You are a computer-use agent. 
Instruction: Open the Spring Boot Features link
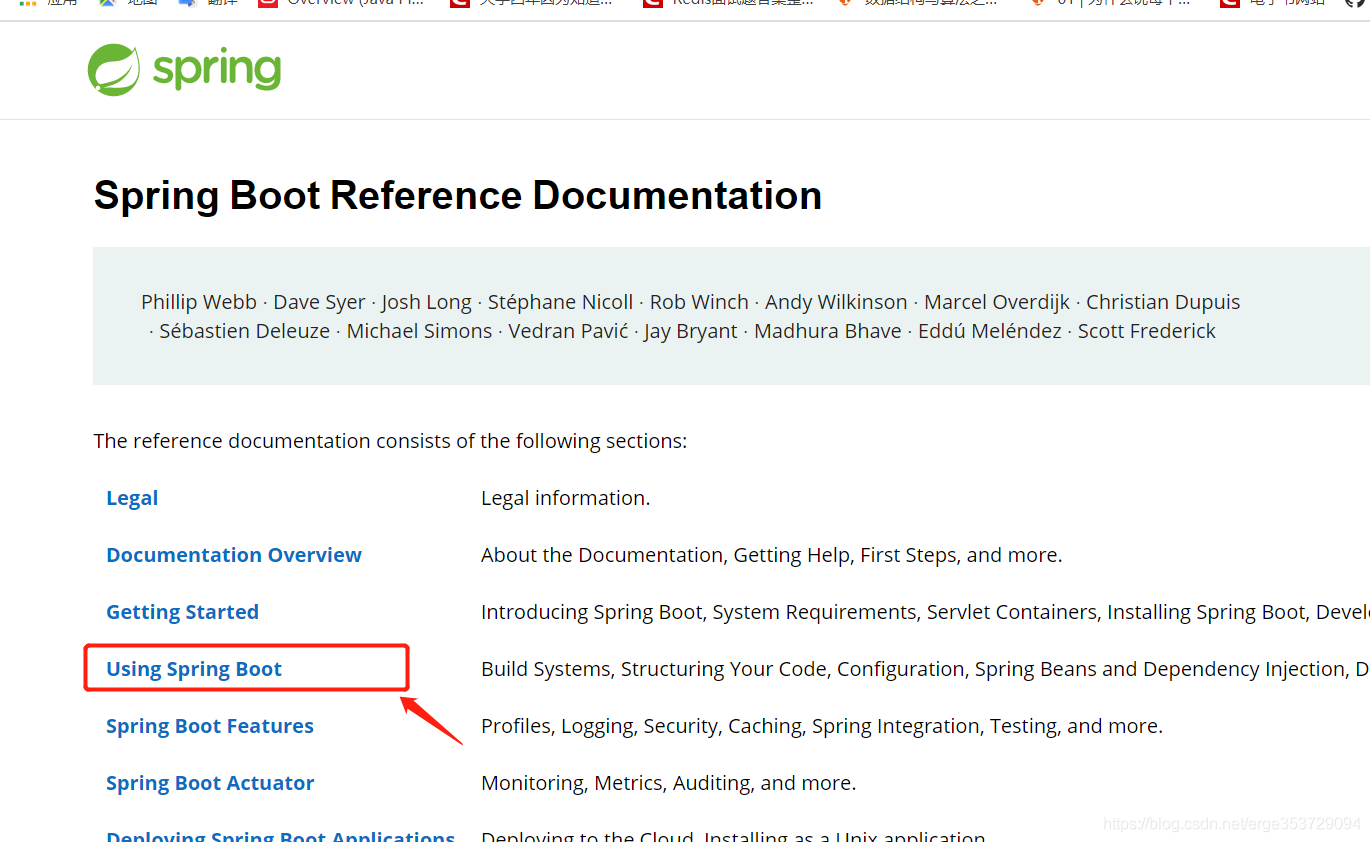coord(210,726)
